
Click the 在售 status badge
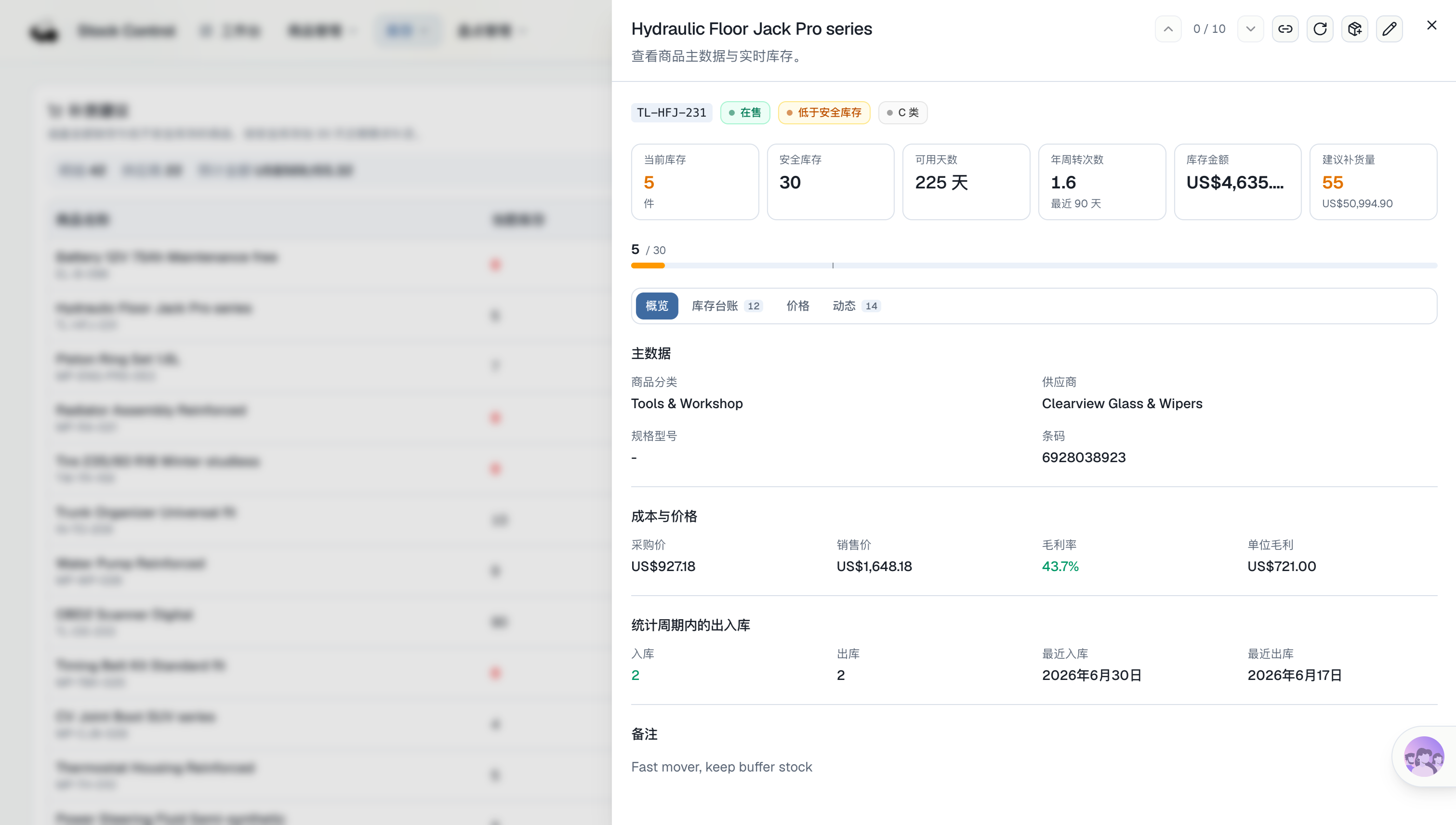tap(745, 112)
